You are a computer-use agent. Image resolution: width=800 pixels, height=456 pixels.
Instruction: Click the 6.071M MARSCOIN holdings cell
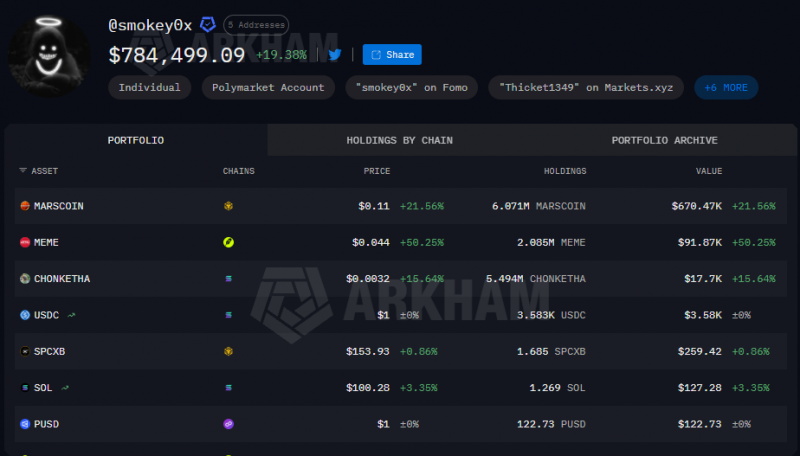coord(539,206)
